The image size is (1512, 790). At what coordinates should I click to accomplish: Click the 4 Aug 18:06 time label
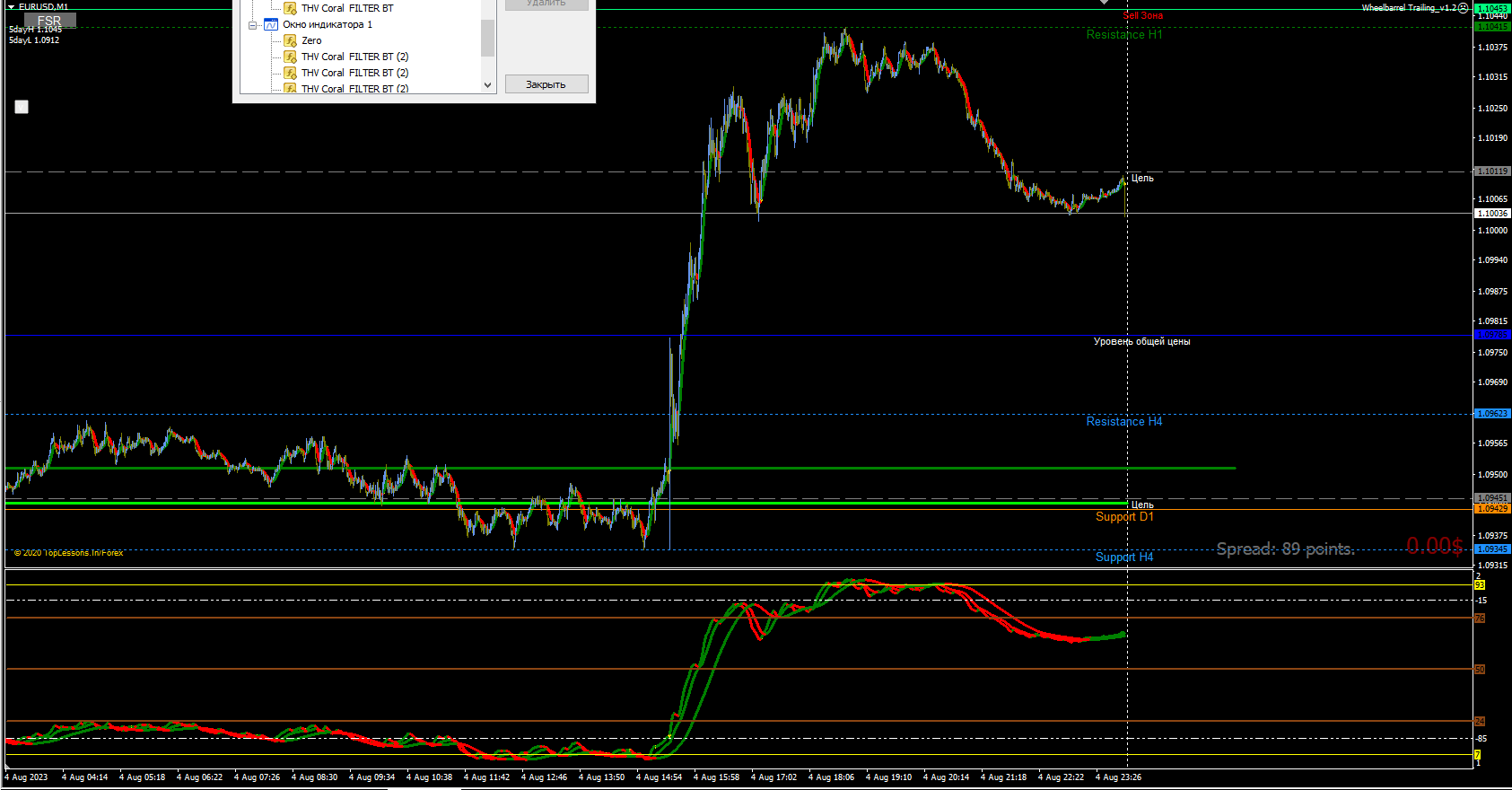pyautogui.click(x=831, y=777)
